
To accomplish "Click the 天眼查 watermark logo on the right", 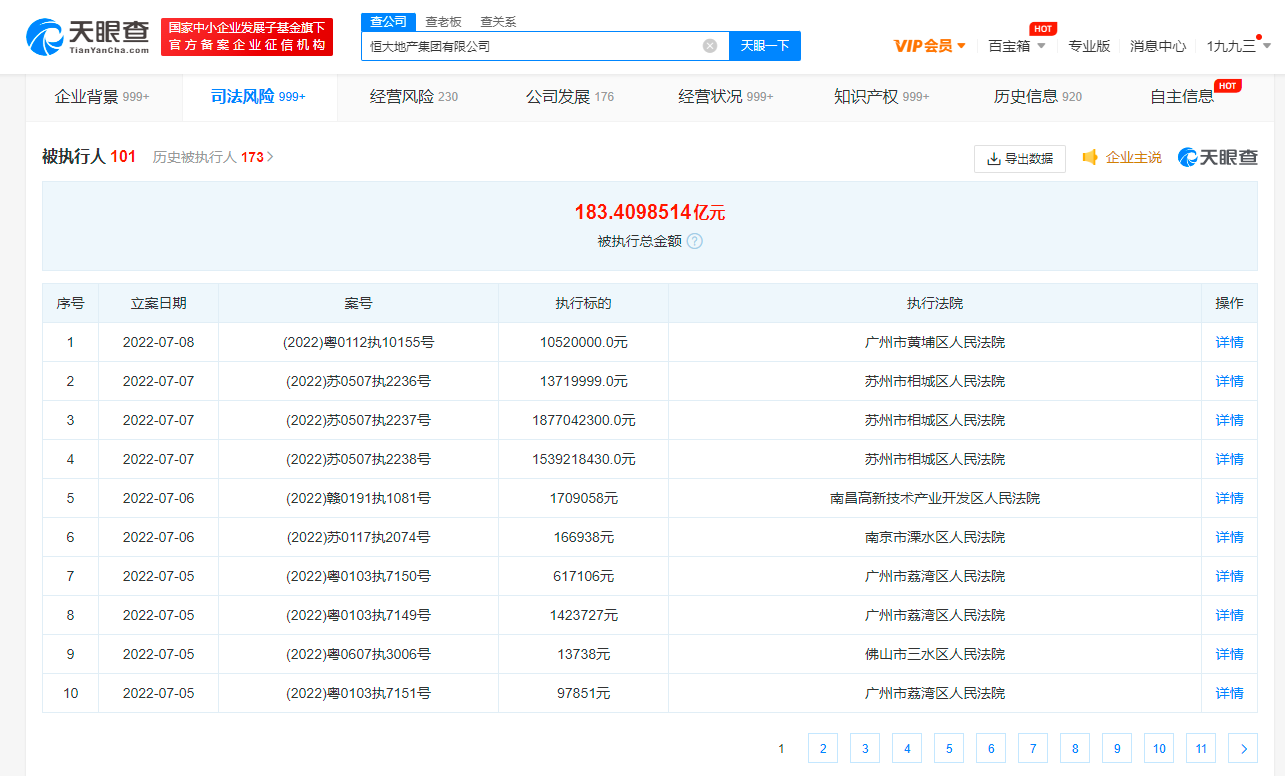I will [x=1217, y=158].
